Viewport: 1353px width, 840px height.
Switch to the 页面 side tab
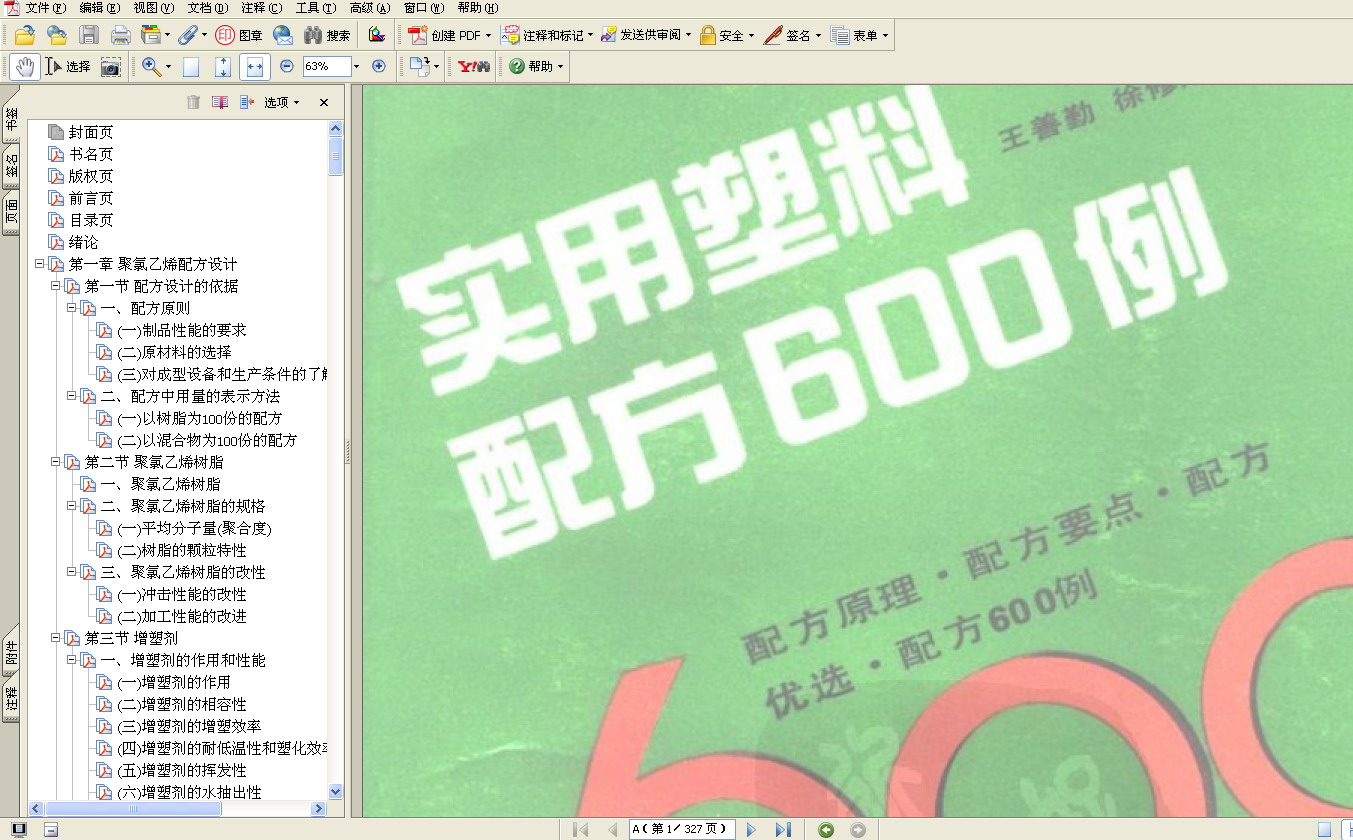point(11,213)
